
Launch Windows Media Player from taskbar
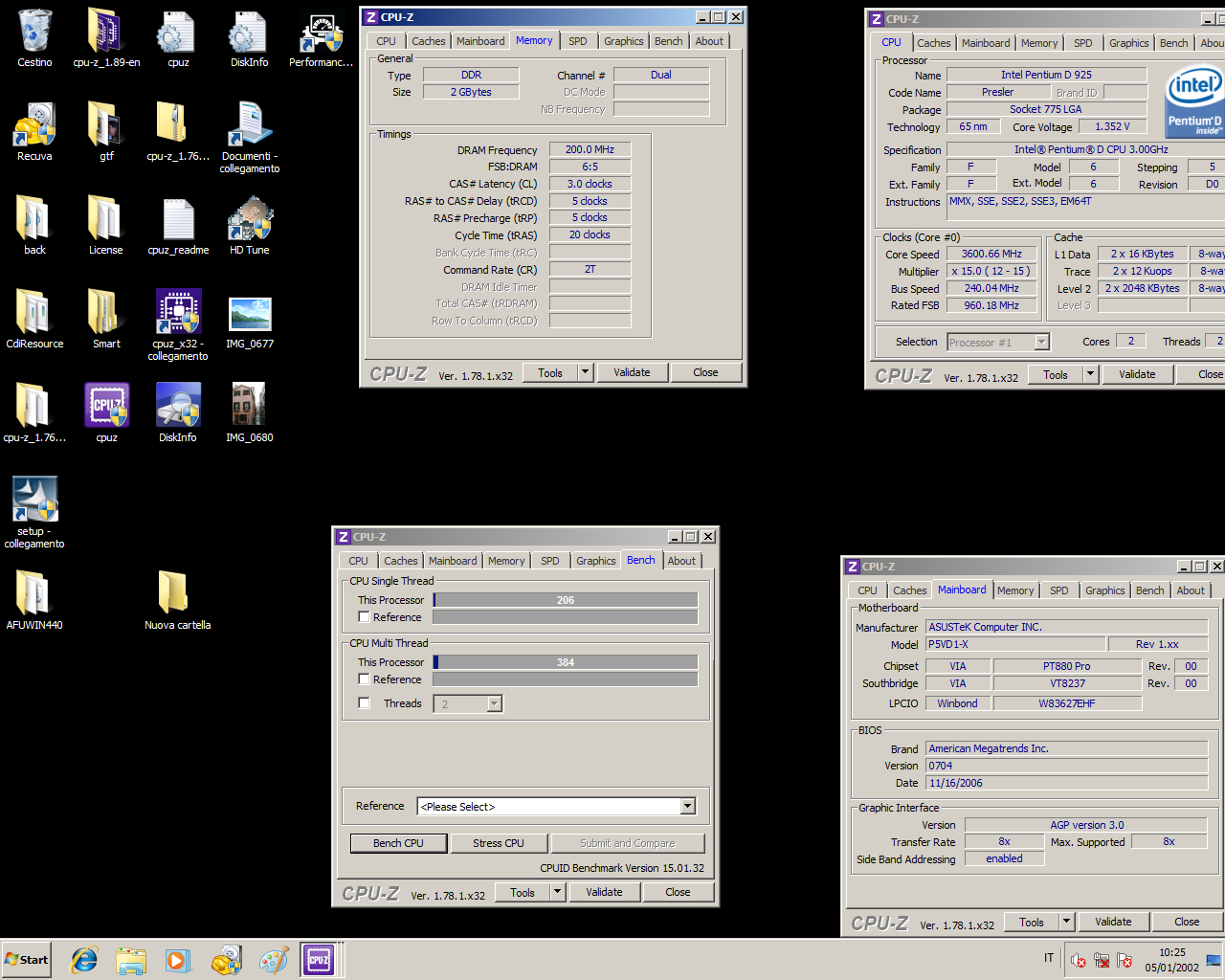[x=178, y=960]
